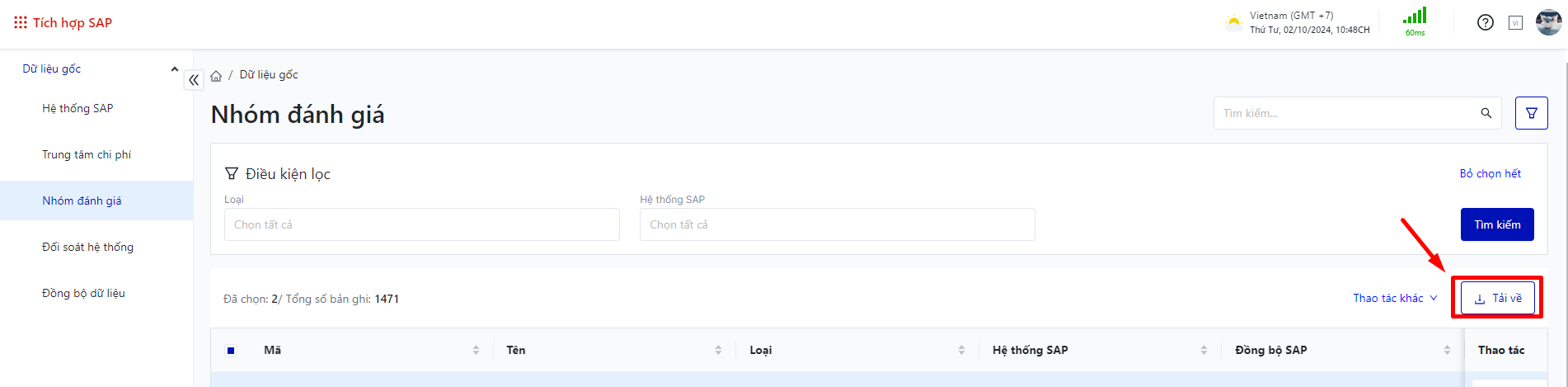Toggle the filter funnel button
This screenshot has width=1568, height=387.
[x=1531, y=113]
